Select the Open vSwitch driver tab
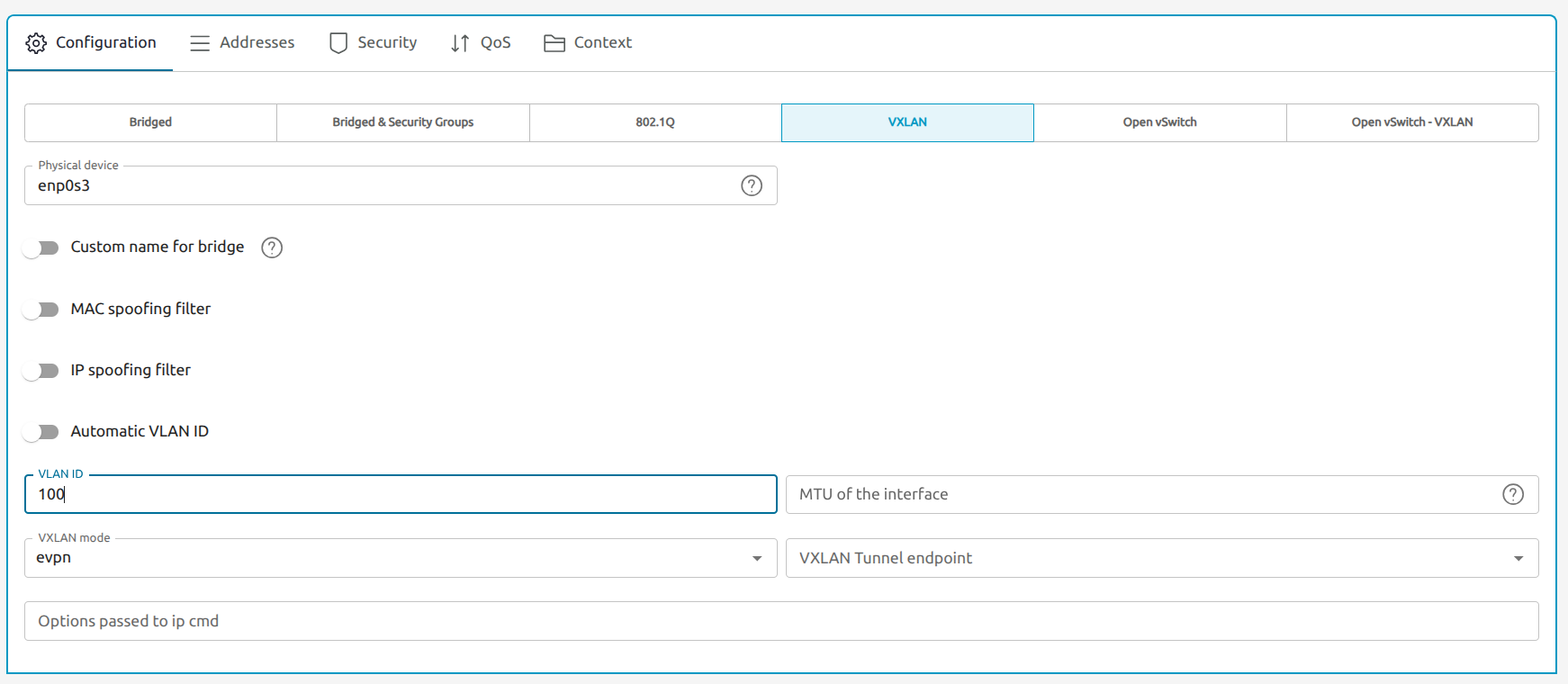Viewport: 1568px width, 684px height. click(1159, 122)
